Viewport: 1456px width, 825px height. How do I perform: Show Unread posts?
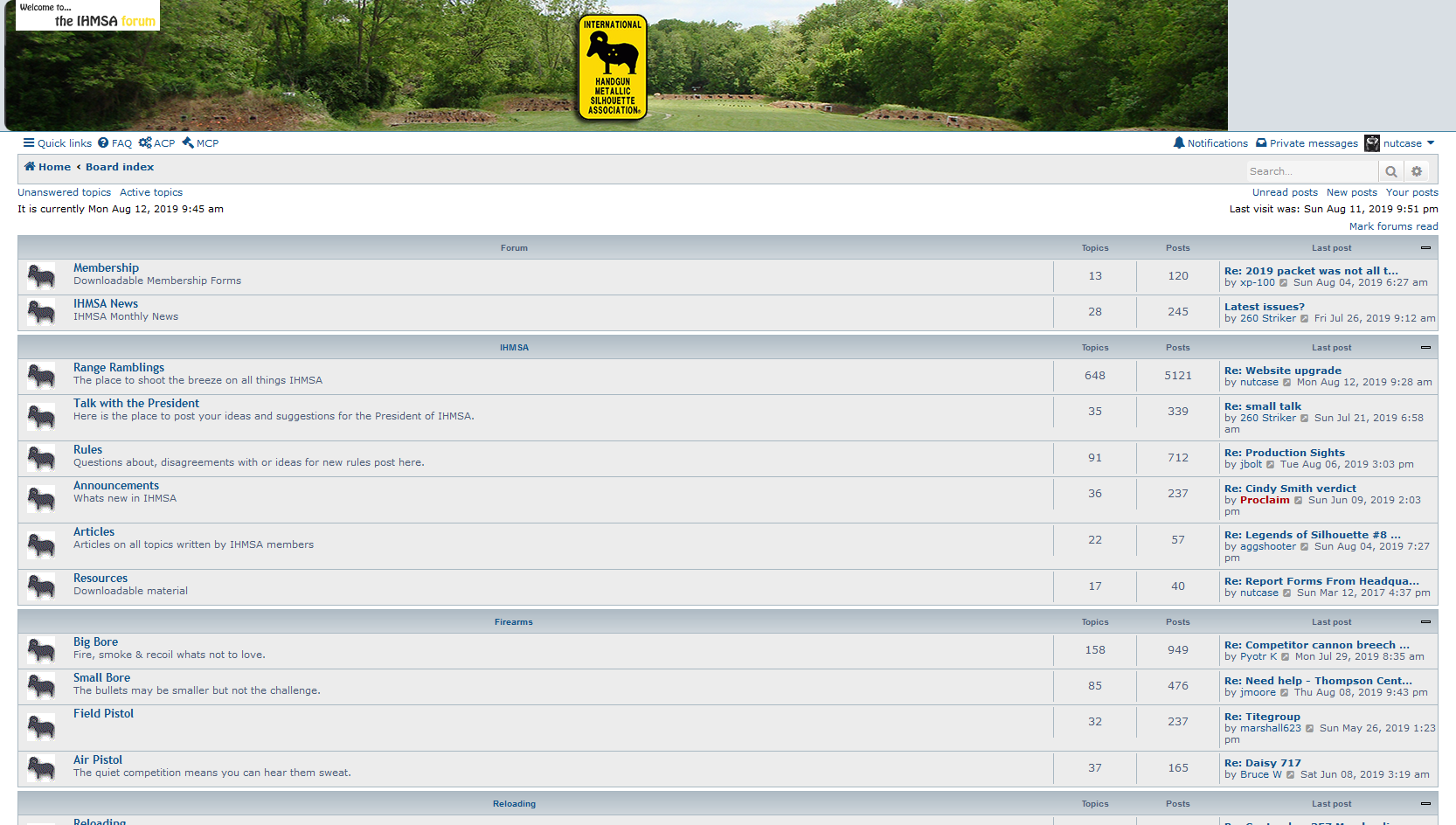(x=1285, y=192)
